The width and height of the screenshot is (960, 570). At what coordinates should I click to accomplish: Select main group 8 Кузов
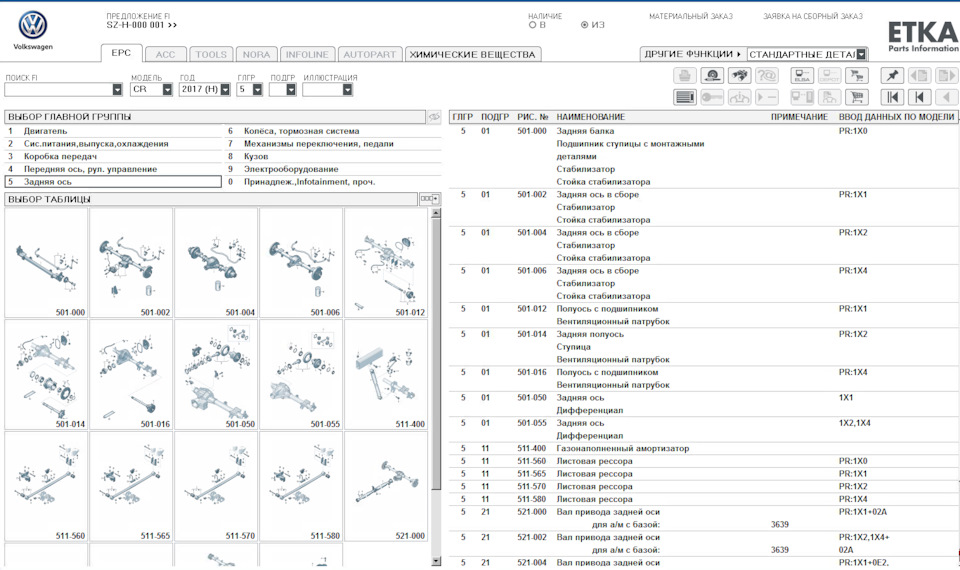(x=333, y=156)
